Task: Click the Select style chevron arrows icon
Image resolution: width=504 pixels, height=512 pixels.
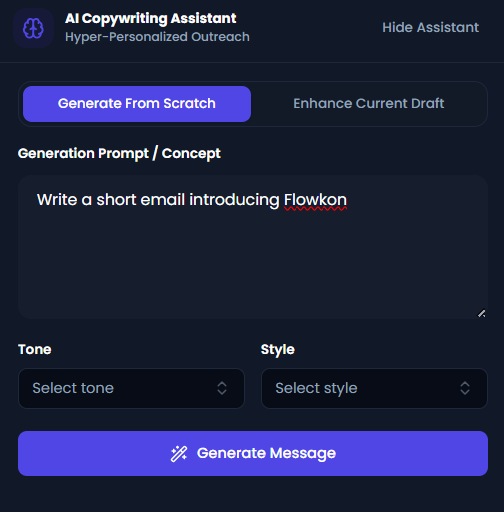Action: [465, 388]
